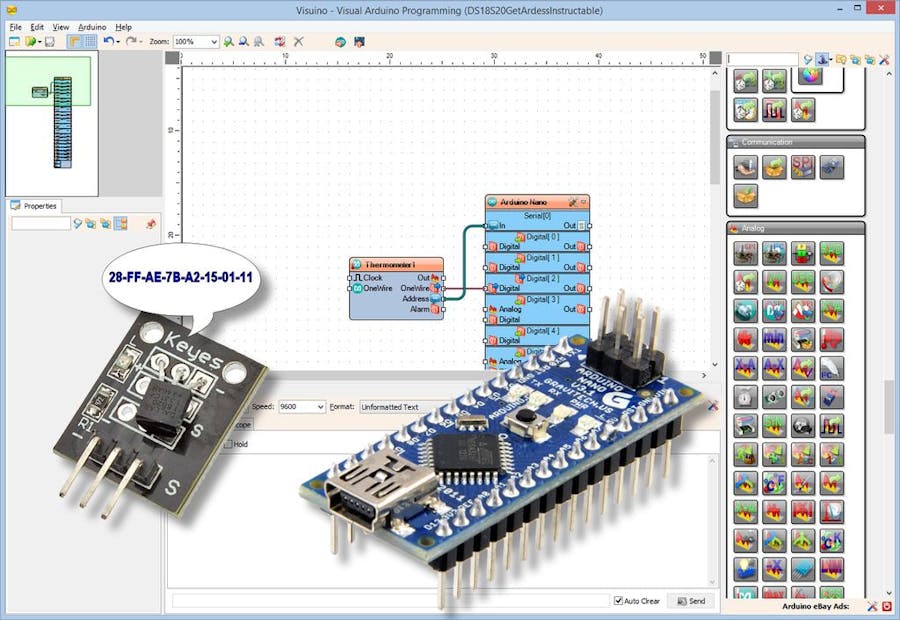Image resolution: width=900 pixels, height=620 pixels.
Task: Select the color wheel component icon
Action: tap(809, 78)
